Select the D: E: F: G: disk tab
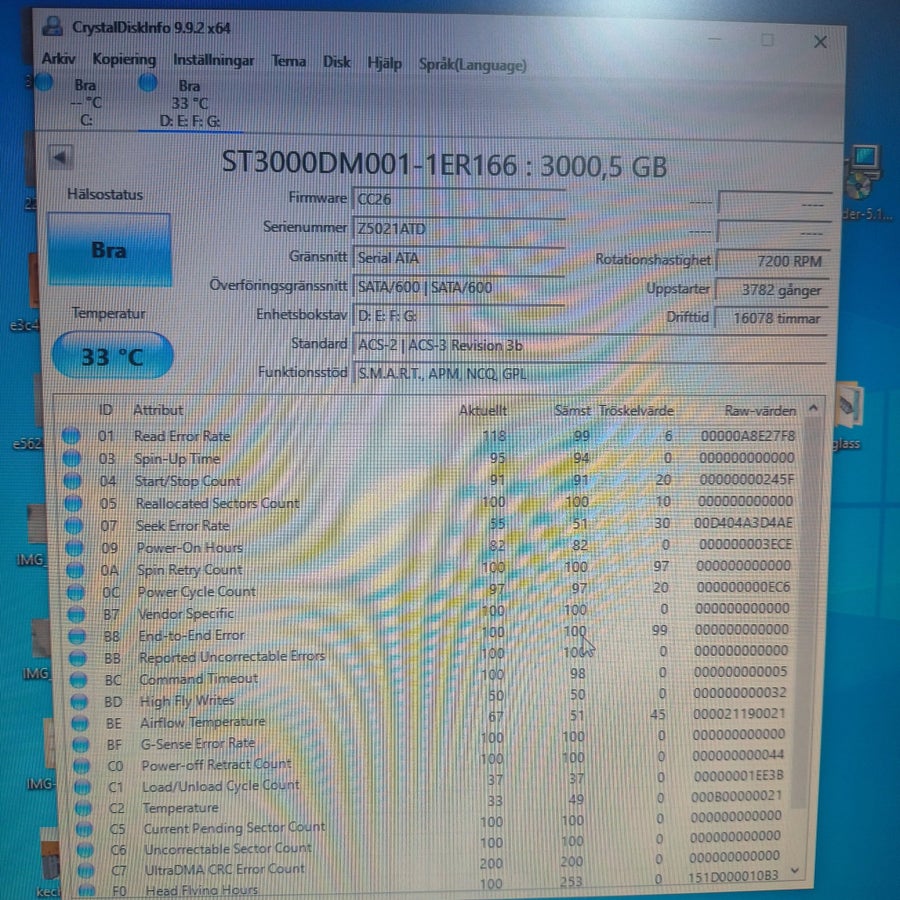 189,103
